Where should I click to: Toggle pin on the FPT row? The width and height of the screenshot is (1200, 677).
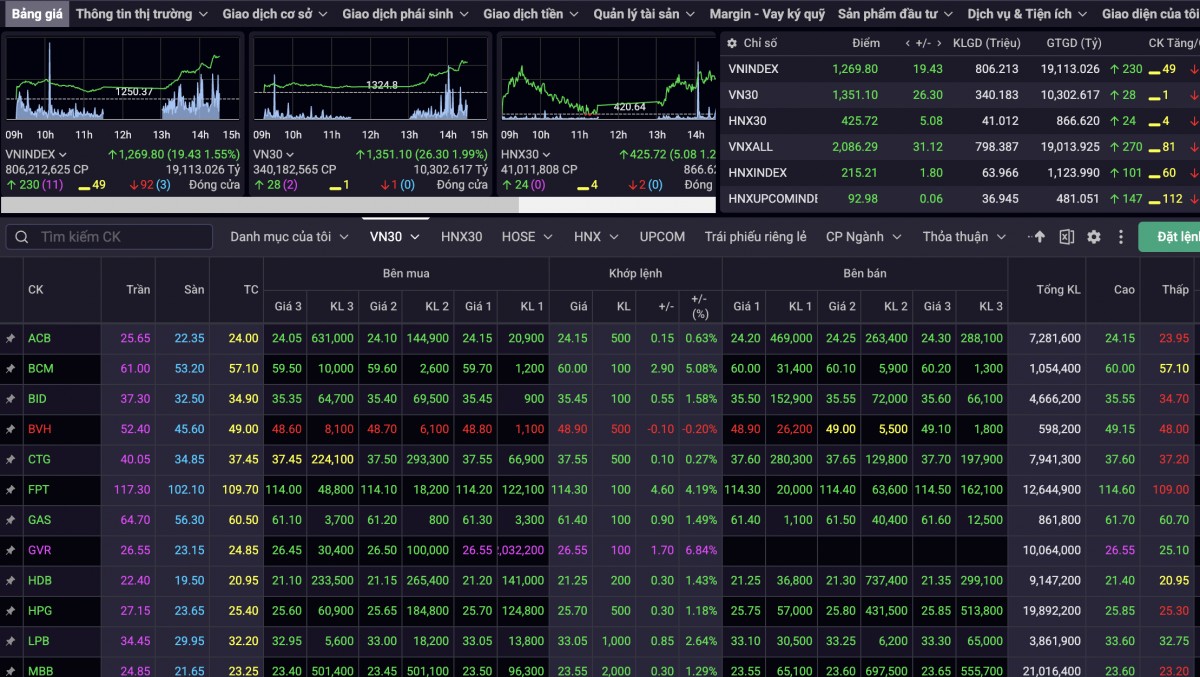(11, 491)
